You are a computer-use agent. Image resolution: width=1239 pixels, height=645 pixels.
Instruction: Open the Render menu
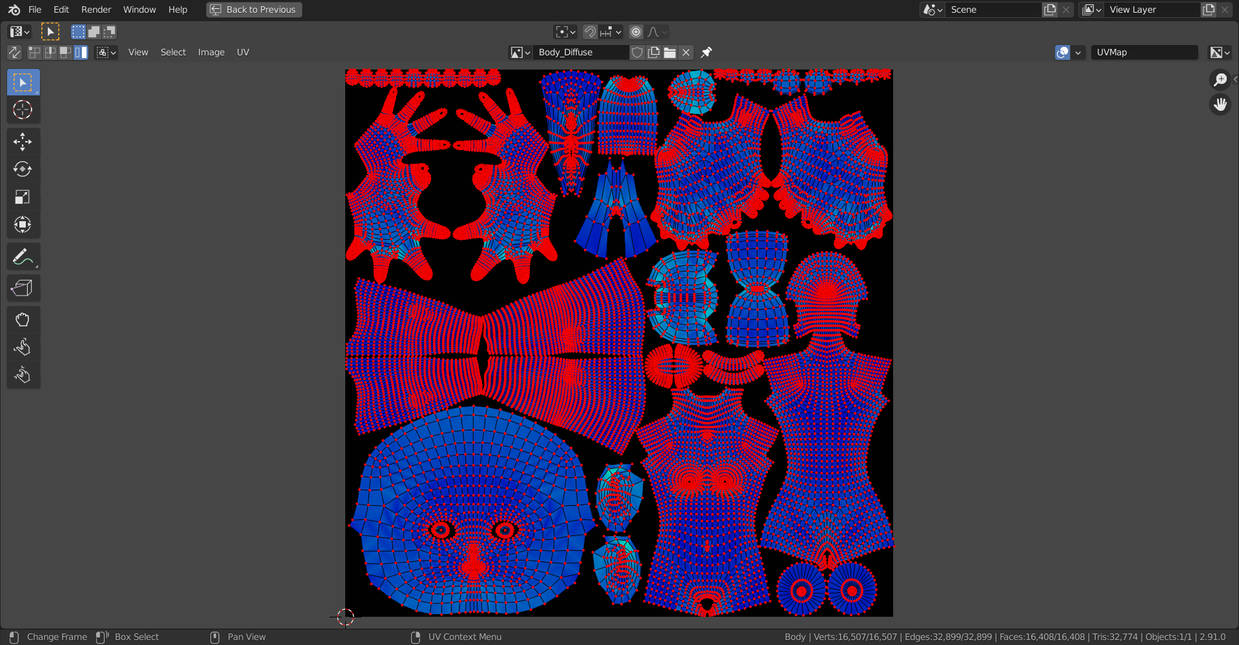(x=96, y=9)
